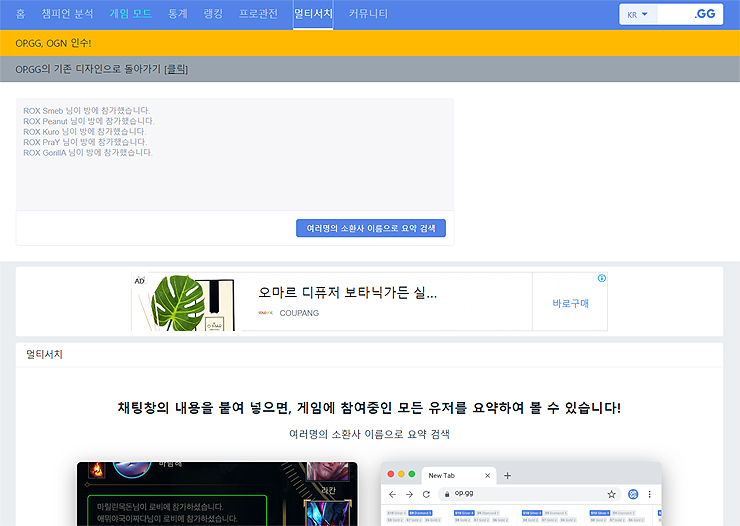Open the 프로관전 page
The image size is (740, 526).
[x=258, y=14]
